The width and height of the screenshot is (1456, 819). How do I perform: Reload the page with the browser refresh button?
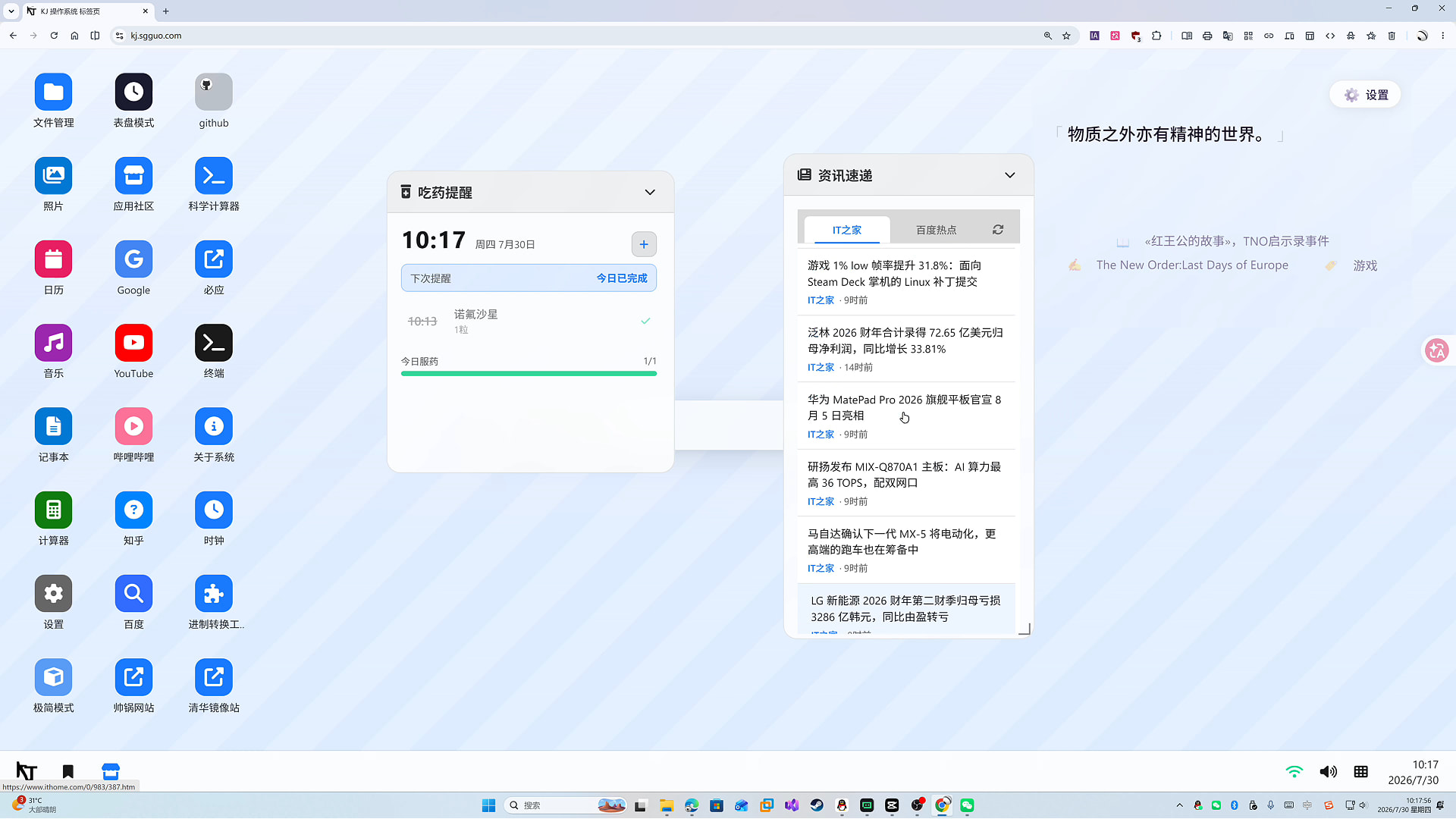(54, 36)
